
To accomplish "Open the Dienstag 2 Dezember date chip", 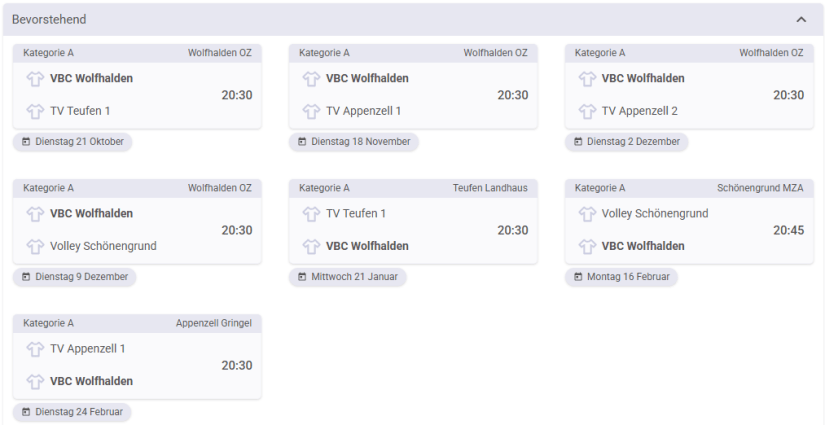I will [626, 142].
